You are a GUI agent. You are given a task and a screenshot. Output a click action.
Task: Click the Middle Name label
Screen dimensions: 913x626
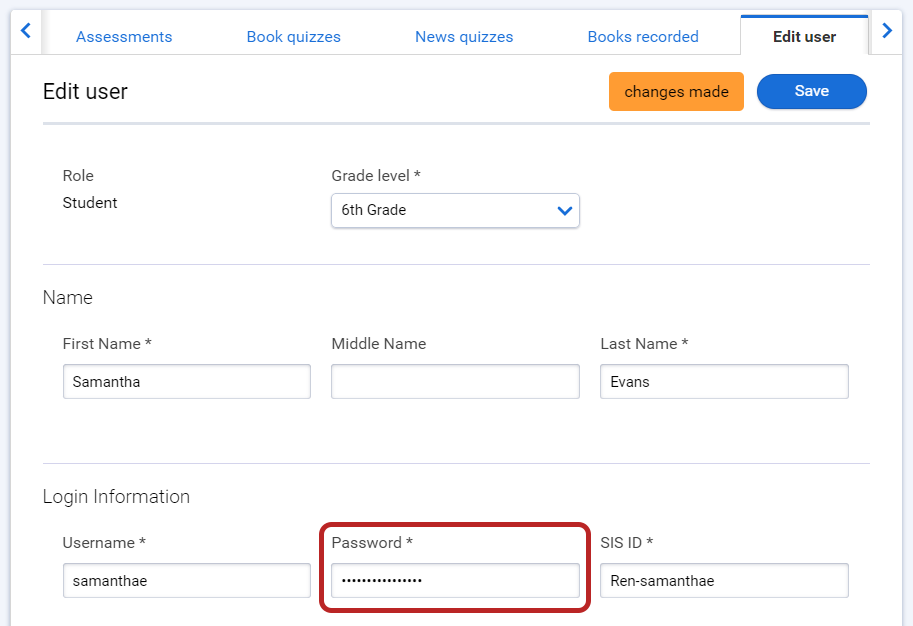click(378, 344)
